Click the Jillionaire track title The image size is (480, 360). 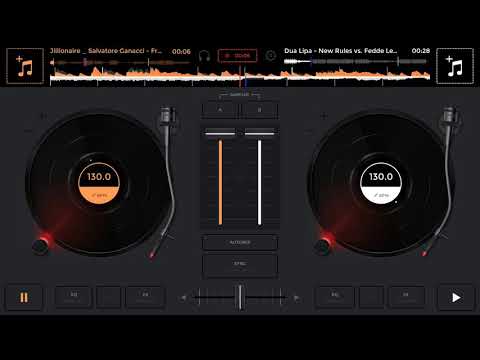coord(106,51)
